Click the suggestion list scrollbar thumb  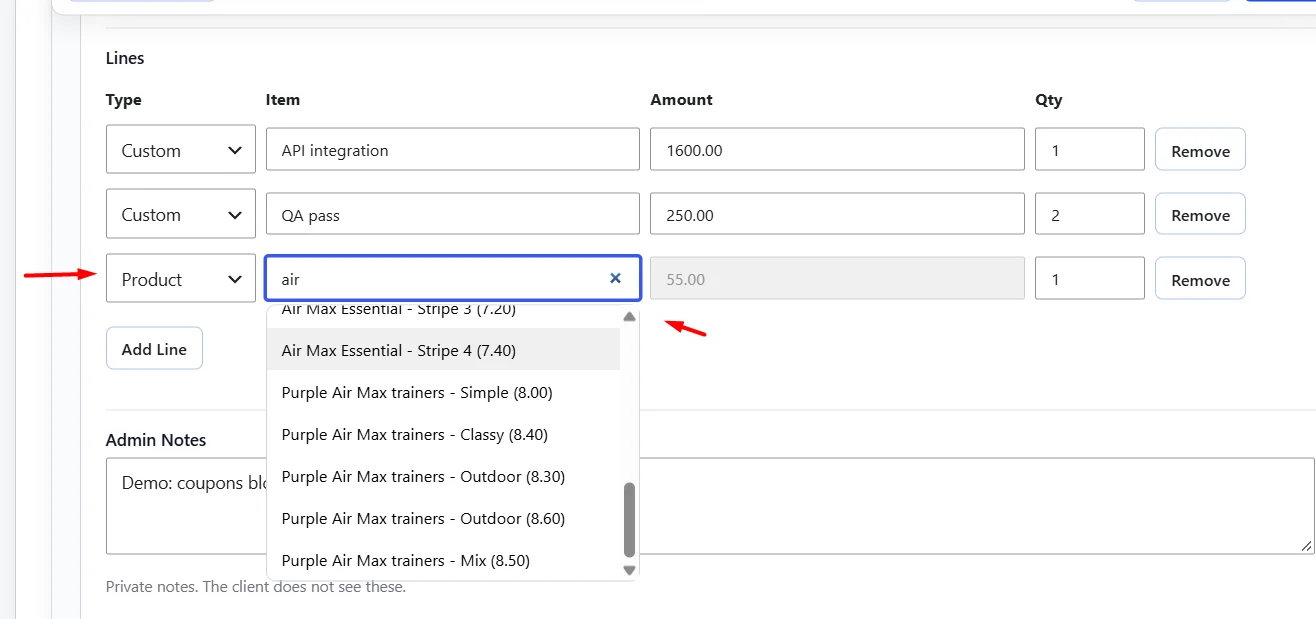point(629,520)
